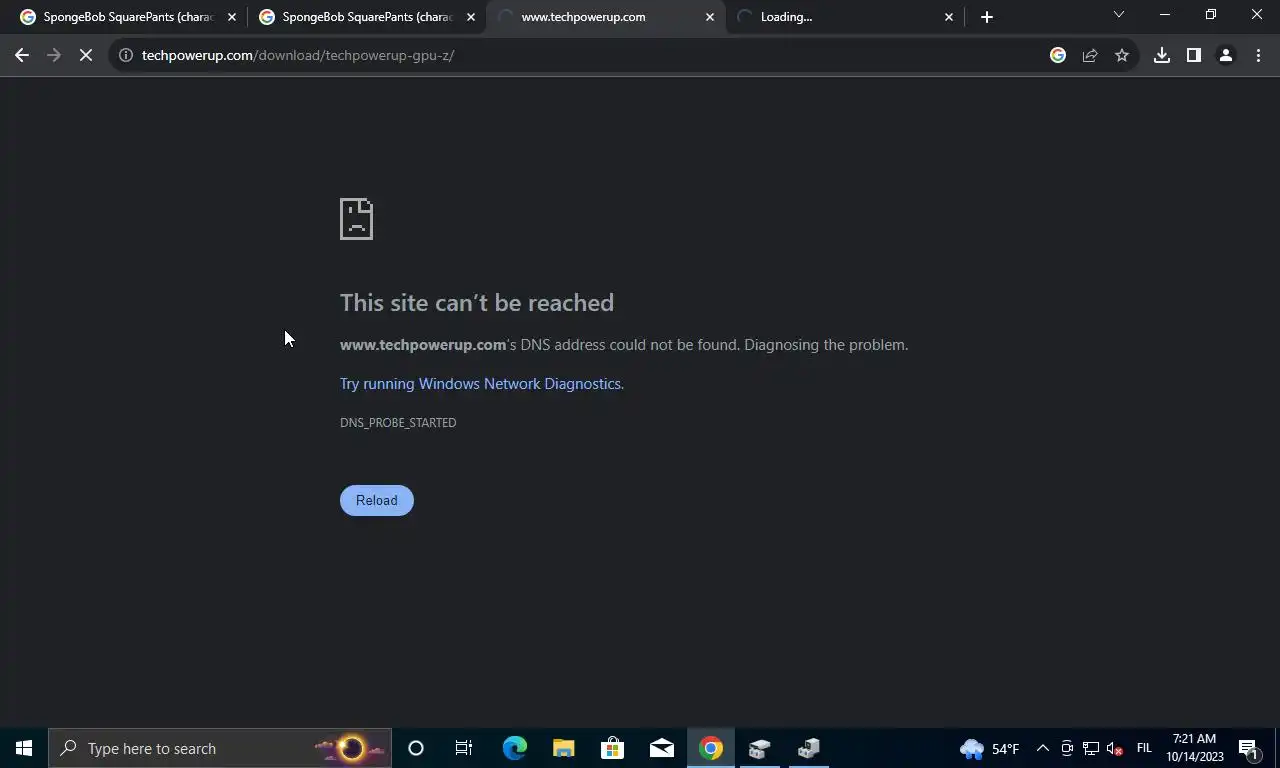This screenshot has width=1280, height=768.
Task: Click the sad page error icon
Action: coord(356,219)
